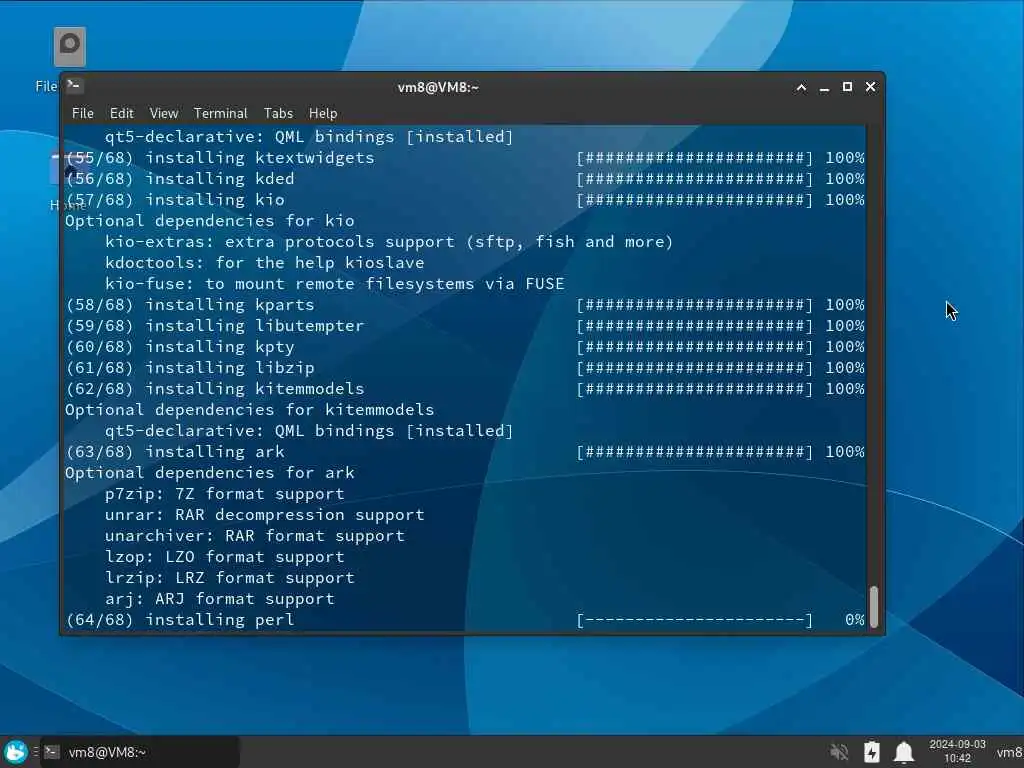Click the line 'lrzip: LRZ format support'
The width and height of the screenshot is (1024, 768).
tap(230, 578)
